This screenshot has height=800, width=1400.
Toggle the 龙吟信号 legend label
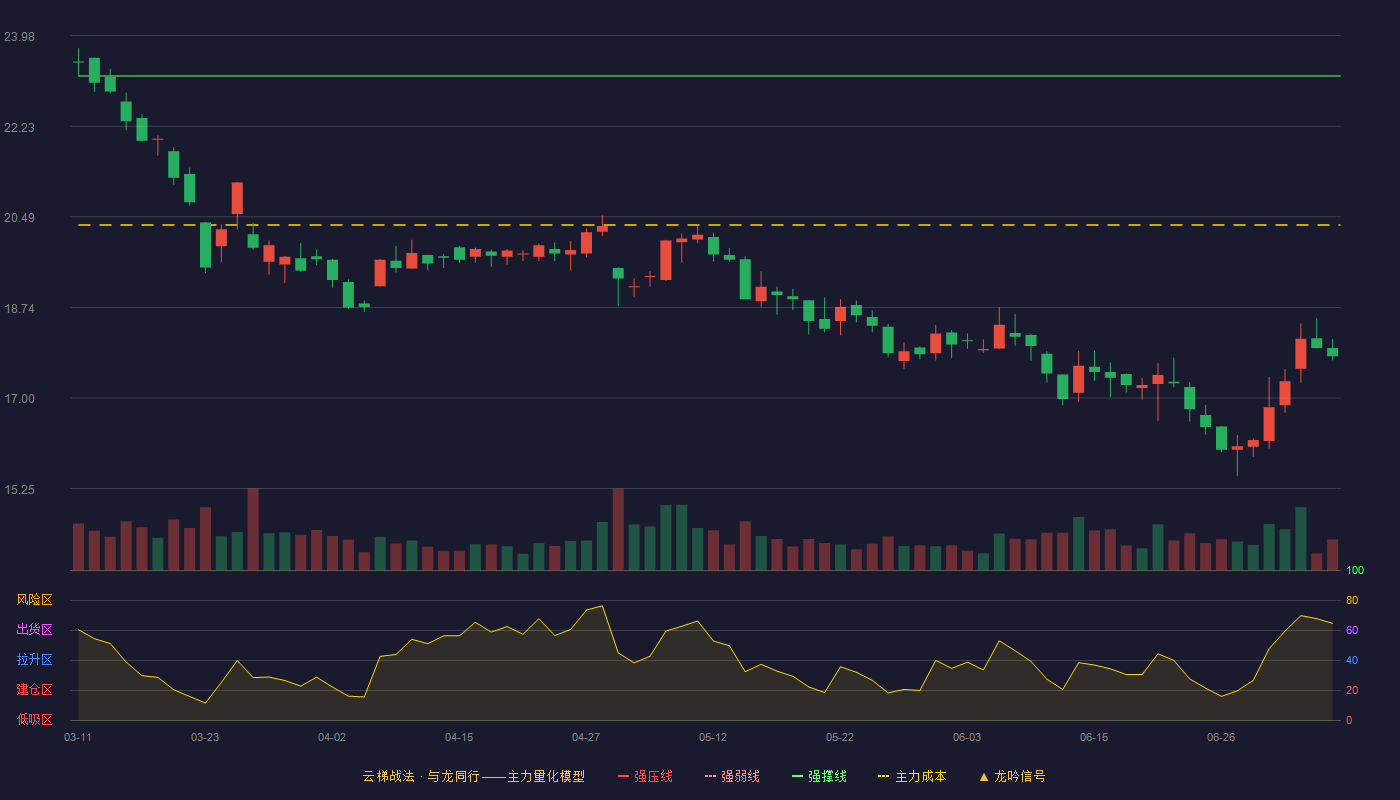1020,776
